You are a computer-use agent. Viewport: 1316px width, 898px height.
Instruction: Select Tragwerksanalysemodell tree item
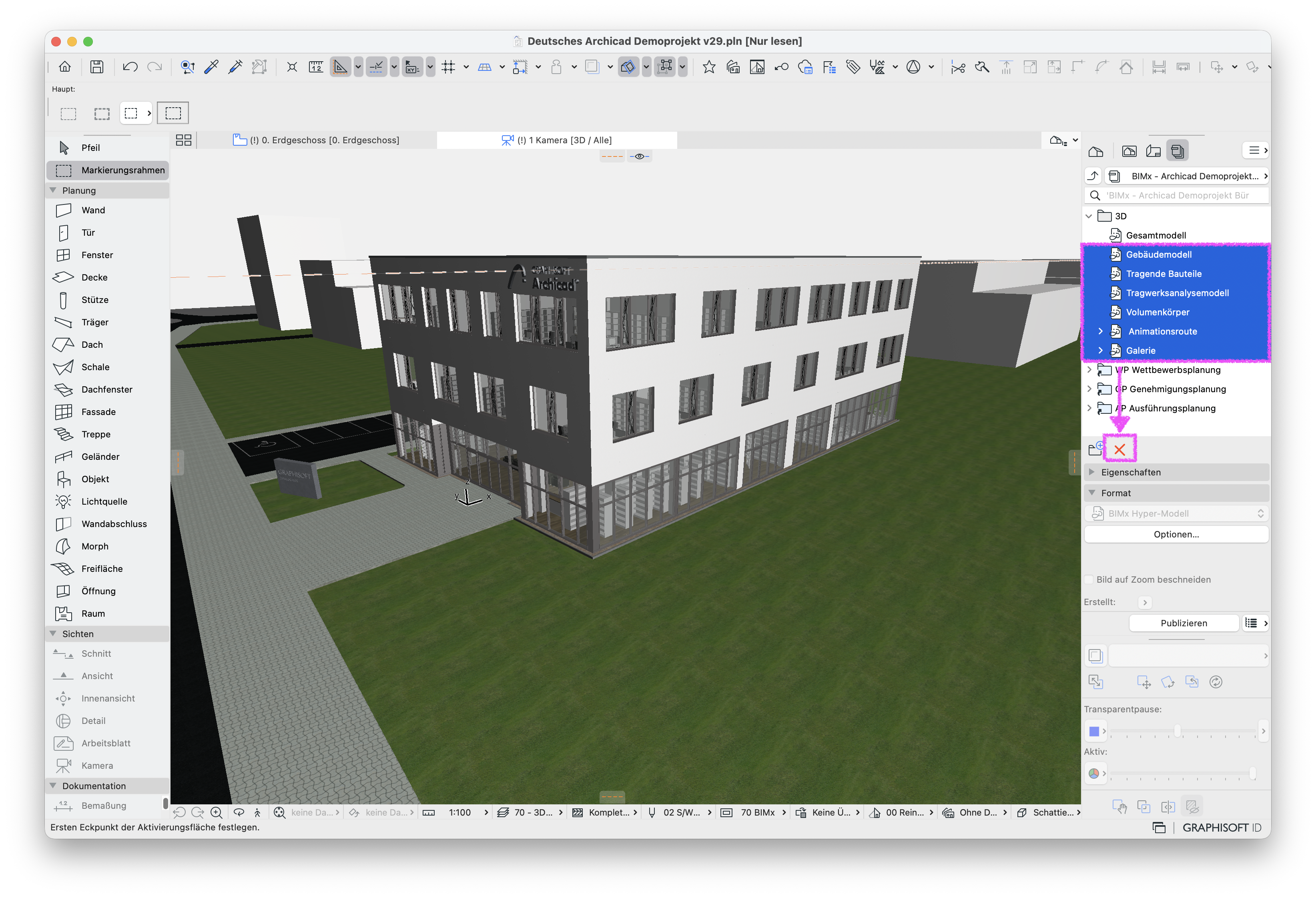1176,293
